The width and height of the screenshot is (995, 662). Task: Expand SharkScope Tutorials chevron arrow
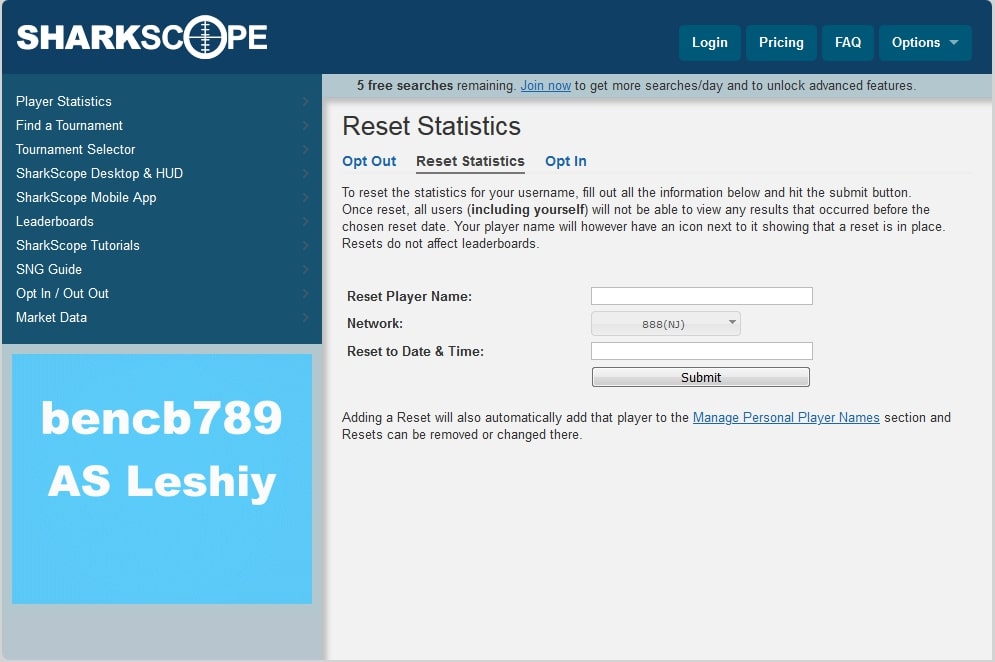point(305,246)
